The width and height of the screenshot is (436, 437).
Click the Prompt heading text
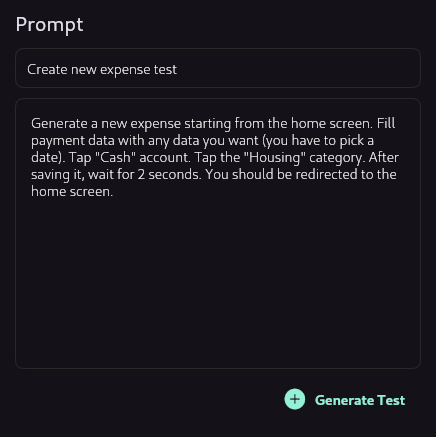click(x=49, y=25)
